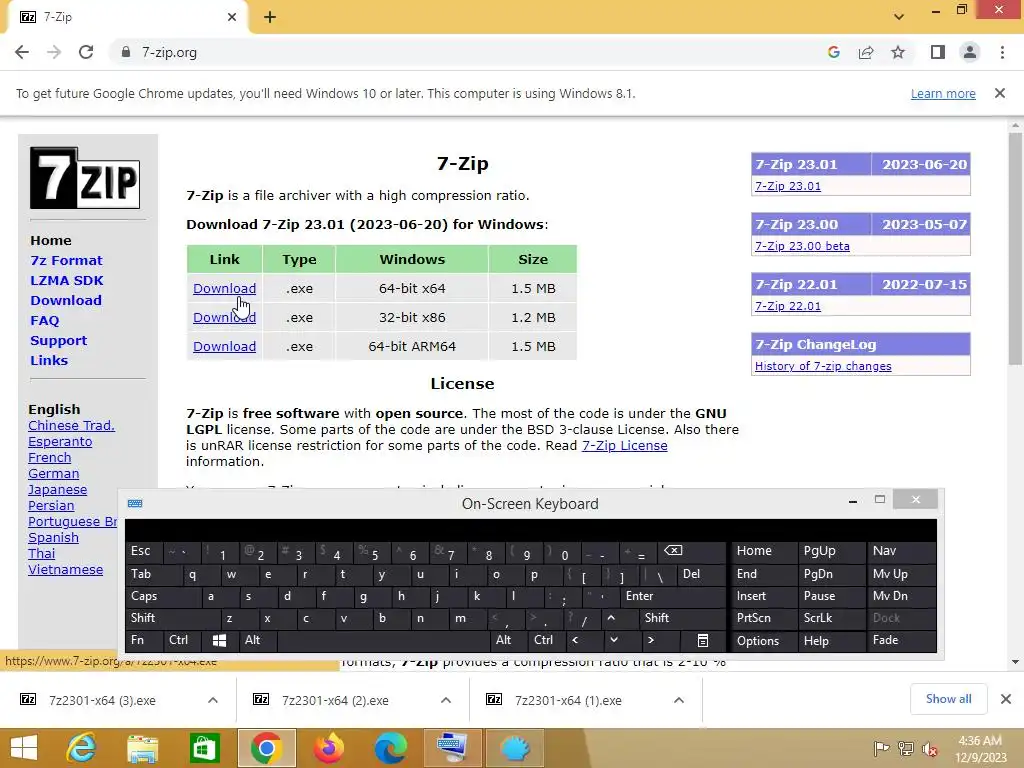Click the Windows logo key on On-Screen Keyboard
1024x768 pixels.
coord(219,641)
